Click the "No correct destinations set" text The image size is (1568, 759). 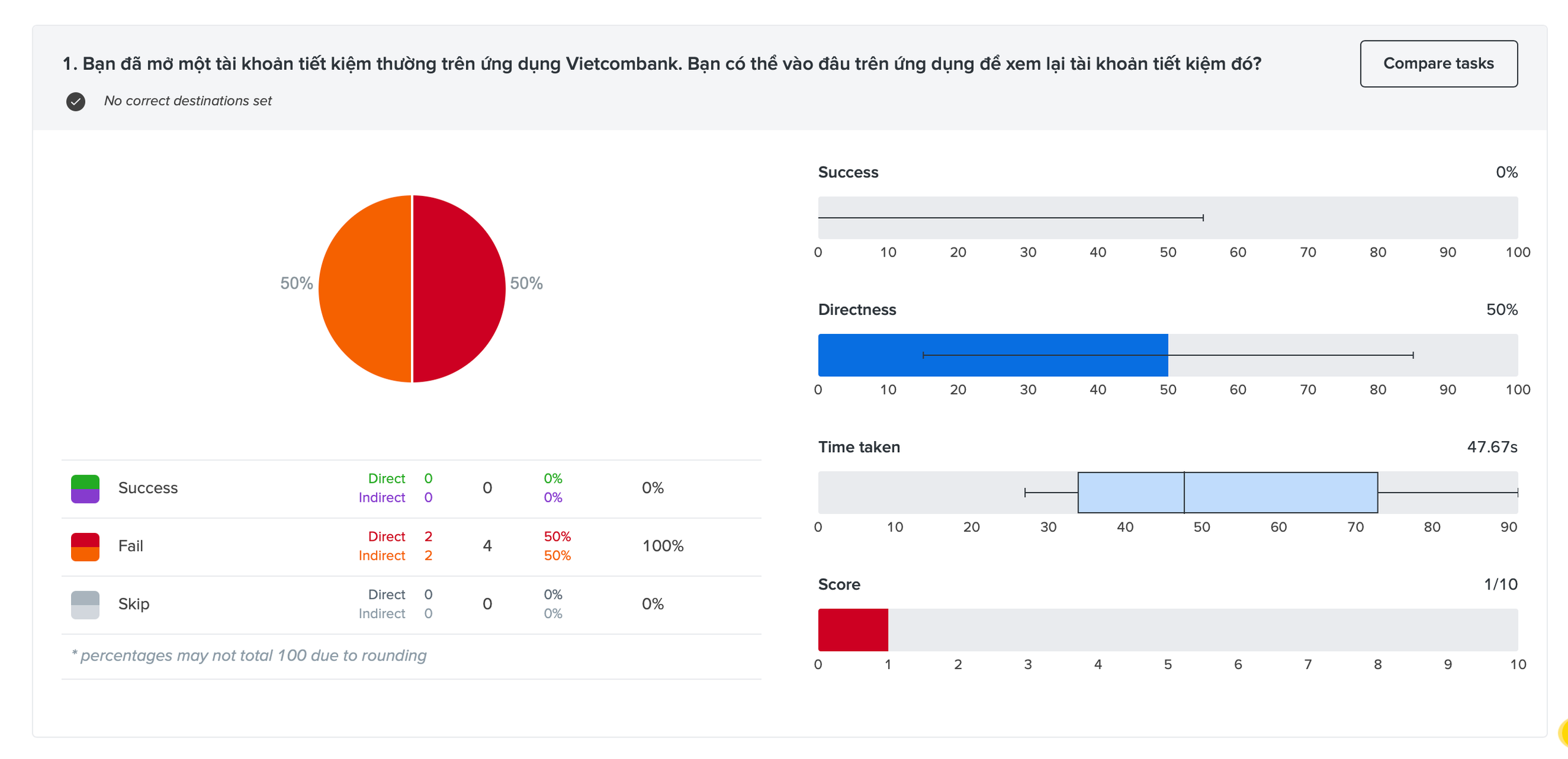pyautogui.click(x=187, y=101)
